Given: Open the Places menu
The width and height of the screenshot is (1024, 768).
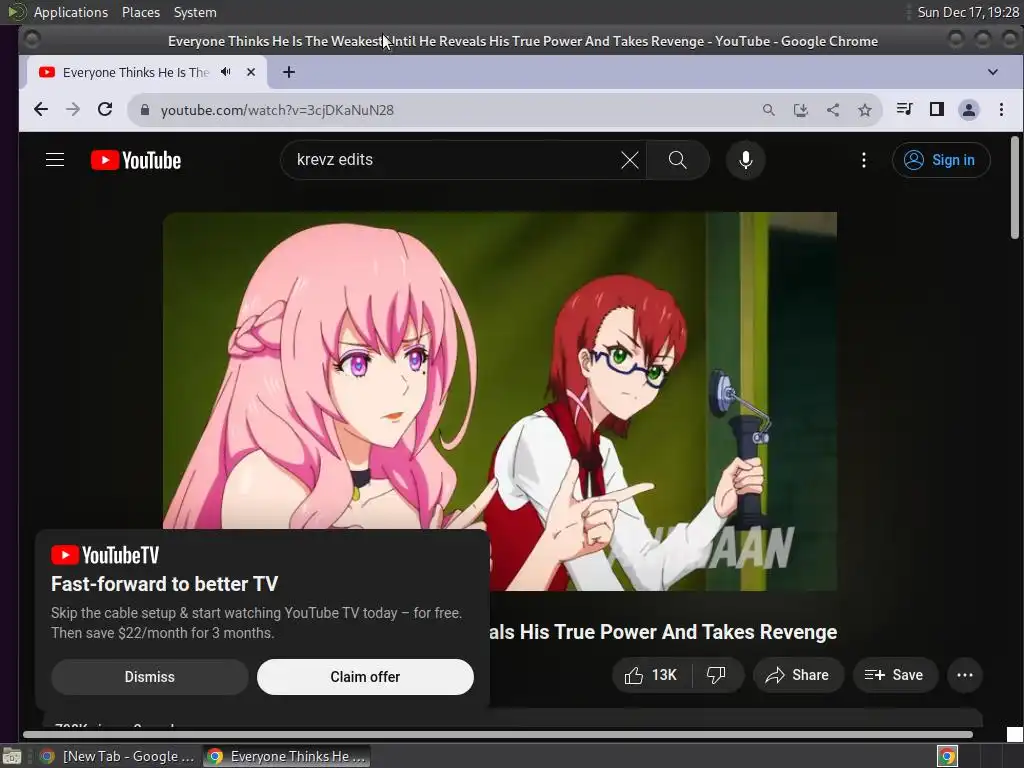Looking at the screenshot, I should point(141,12).
